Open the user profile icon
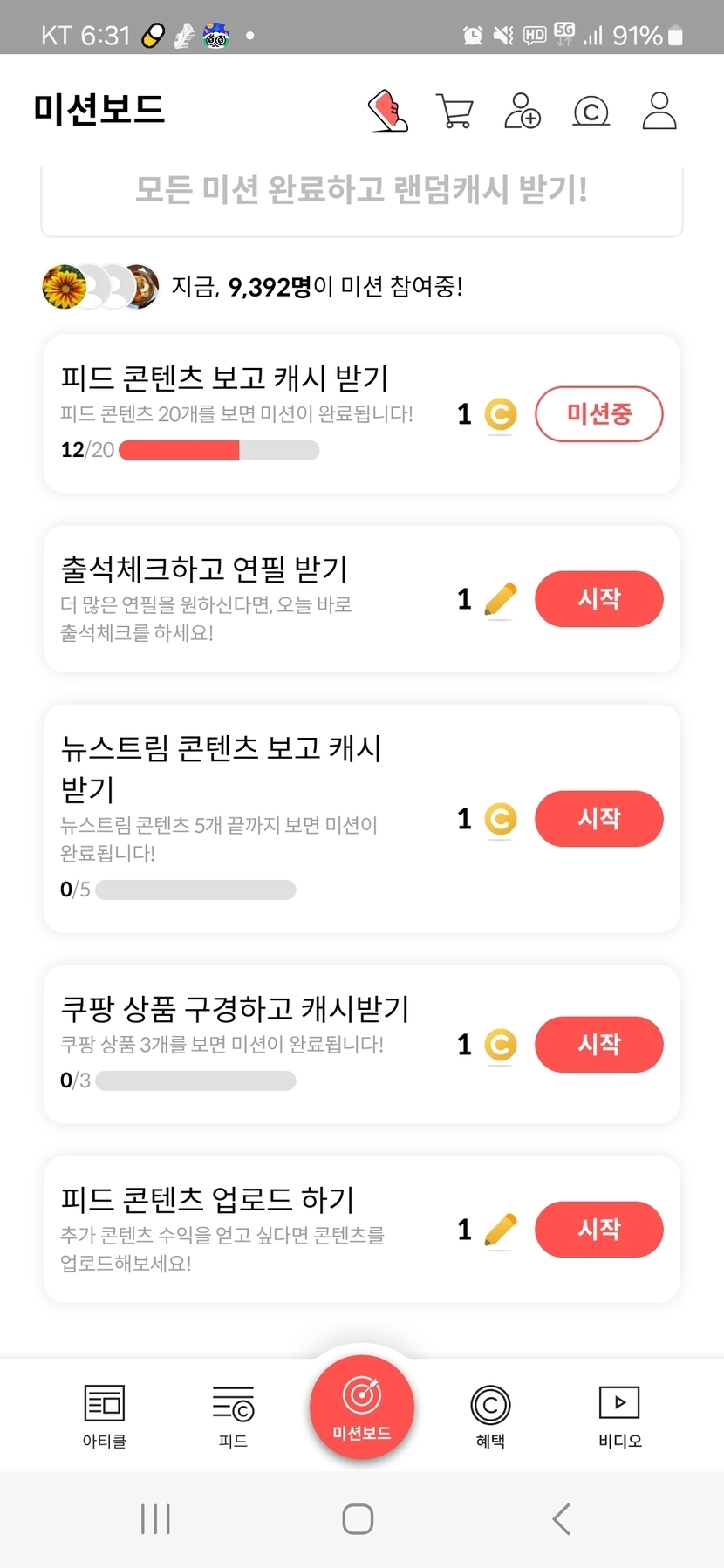This screenshot has width=724, height=1568. click(659, 111)
